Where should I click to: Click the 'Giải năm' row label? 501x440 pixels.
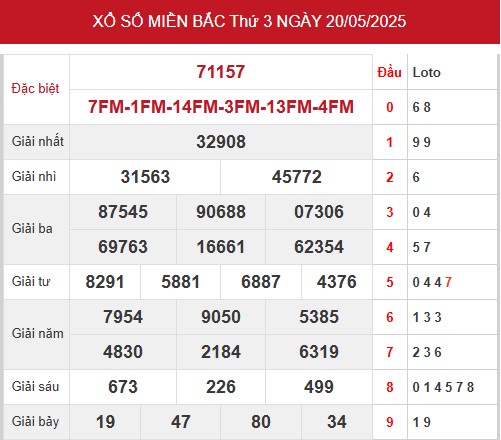click(38, 334)
